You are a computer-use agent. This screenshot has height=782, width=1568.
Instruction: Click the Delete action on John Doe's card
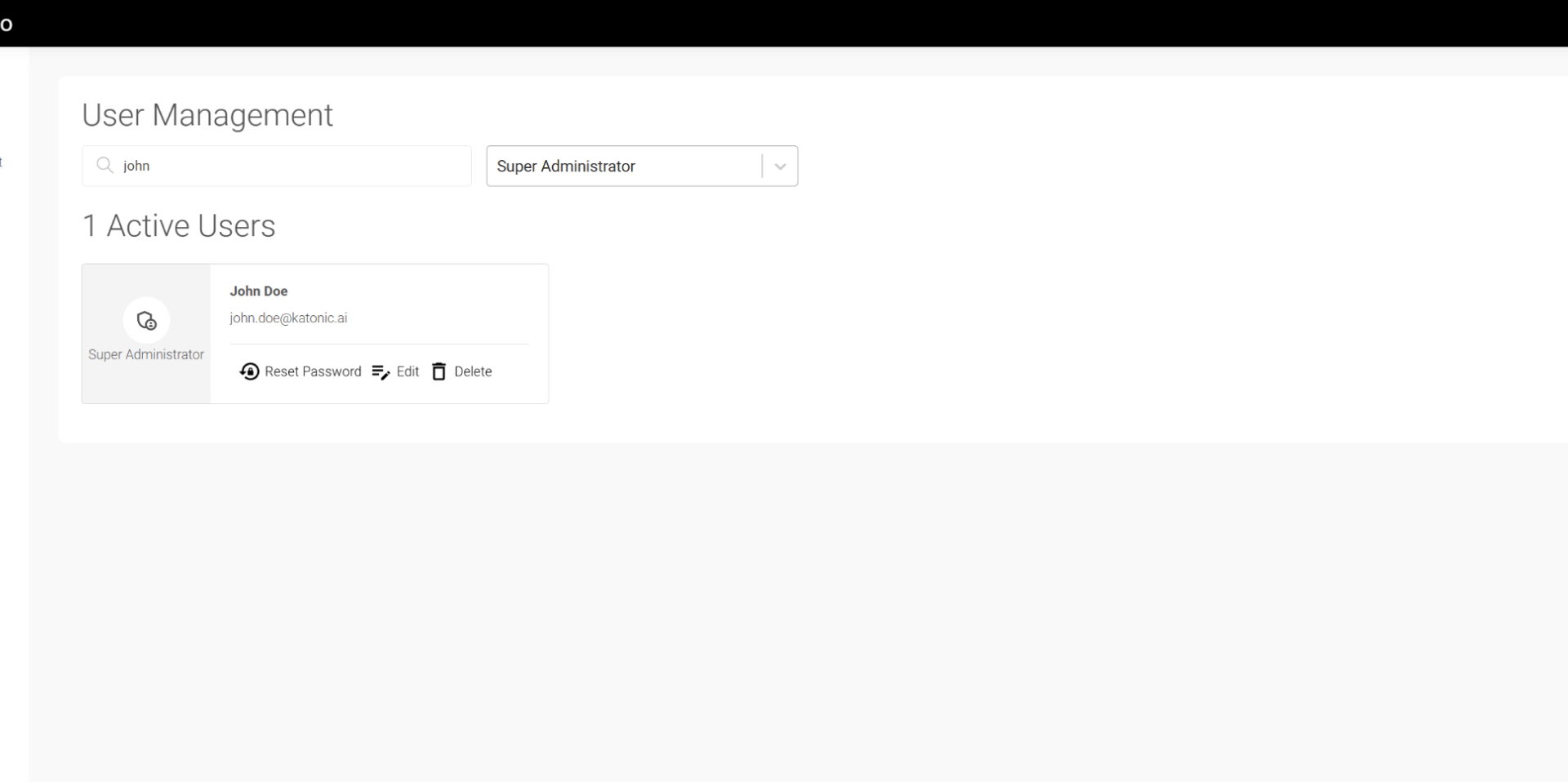[x=474, y=371]
